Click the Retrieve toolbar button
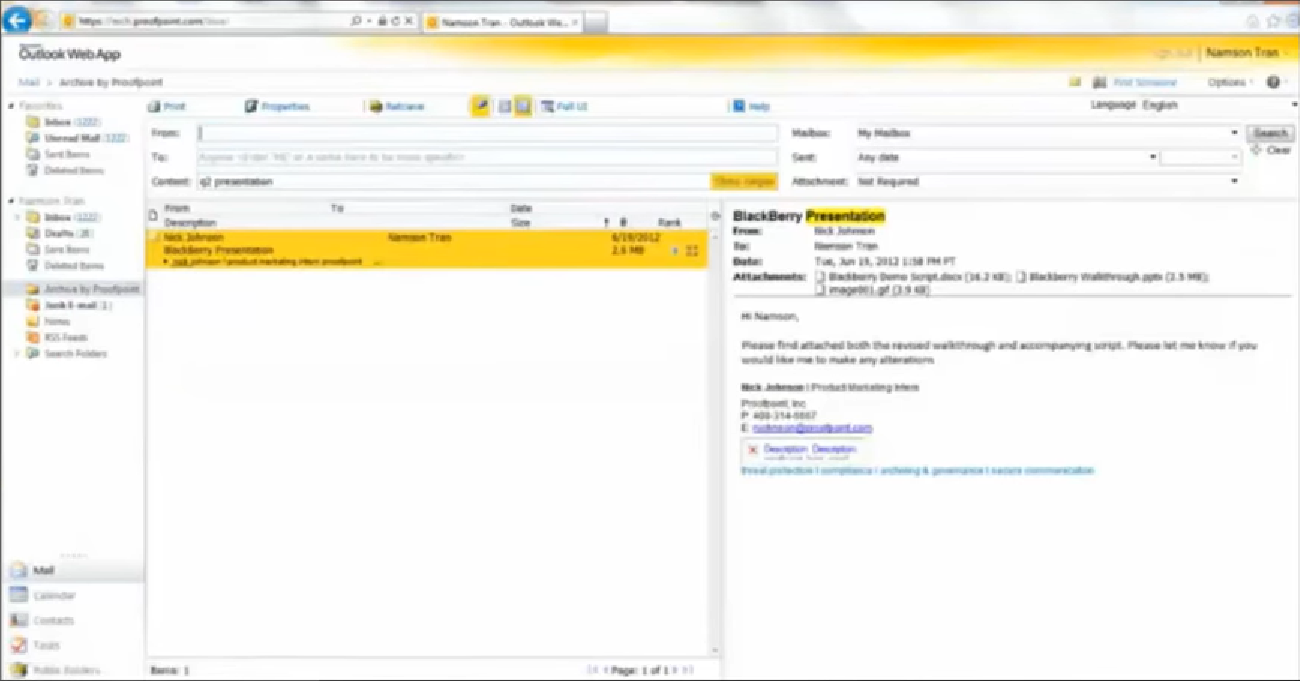The height and width of the screenshot is (681, 1300). click(x=397, y=106)
